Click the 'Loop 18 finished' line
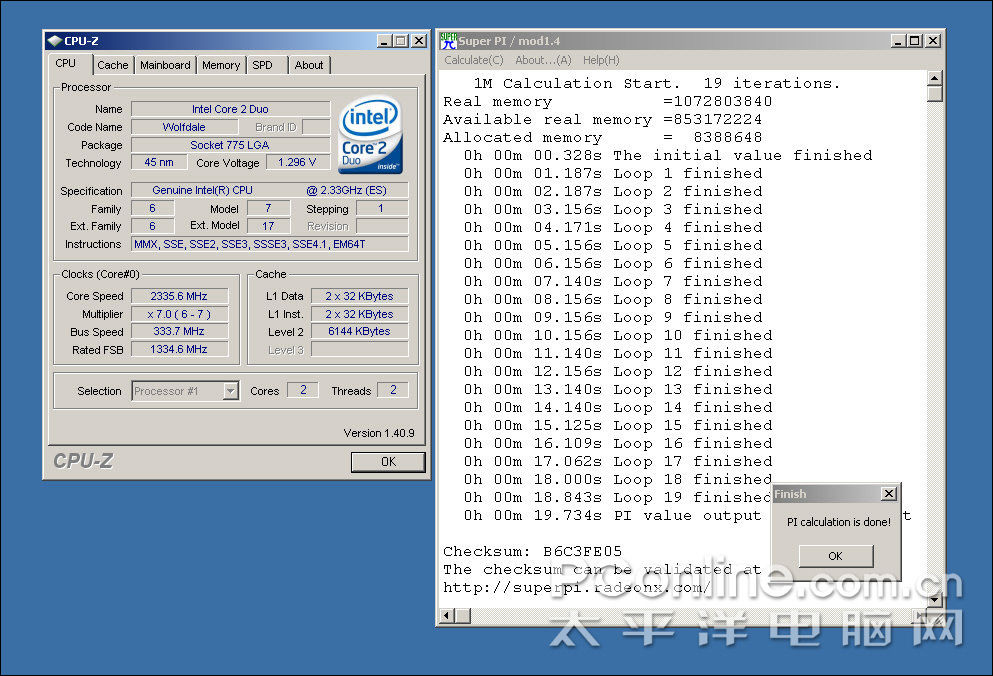This screenshot has width=993, height=676. pyautogui.click(x=618, y=479)
